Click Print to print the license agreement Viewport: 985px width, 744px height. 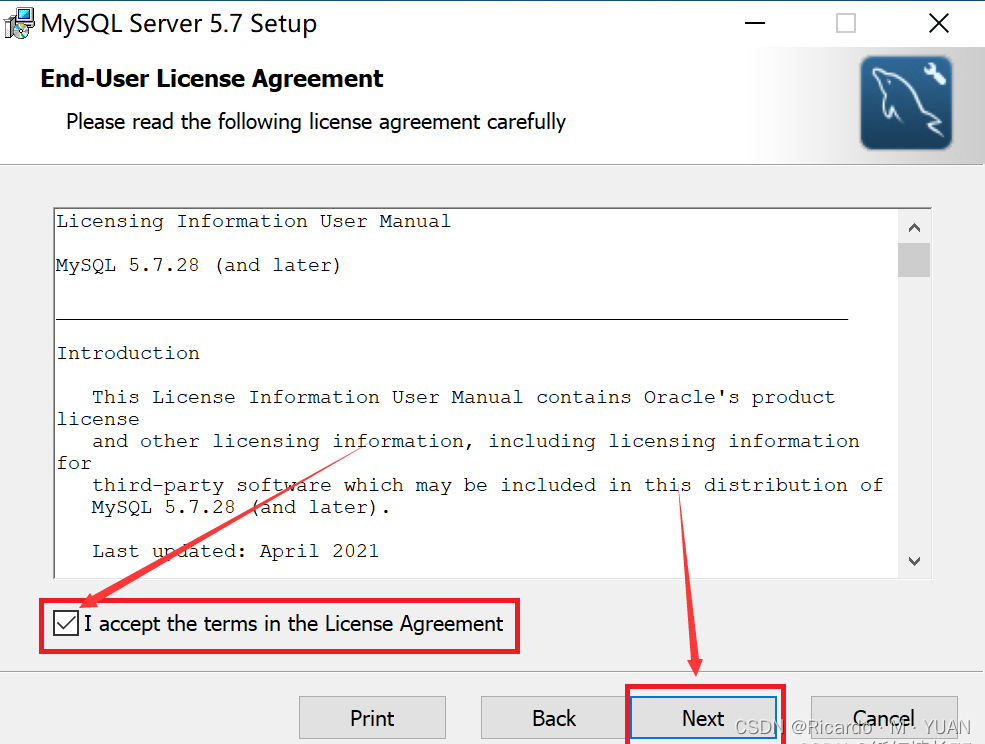coord(372,718)
